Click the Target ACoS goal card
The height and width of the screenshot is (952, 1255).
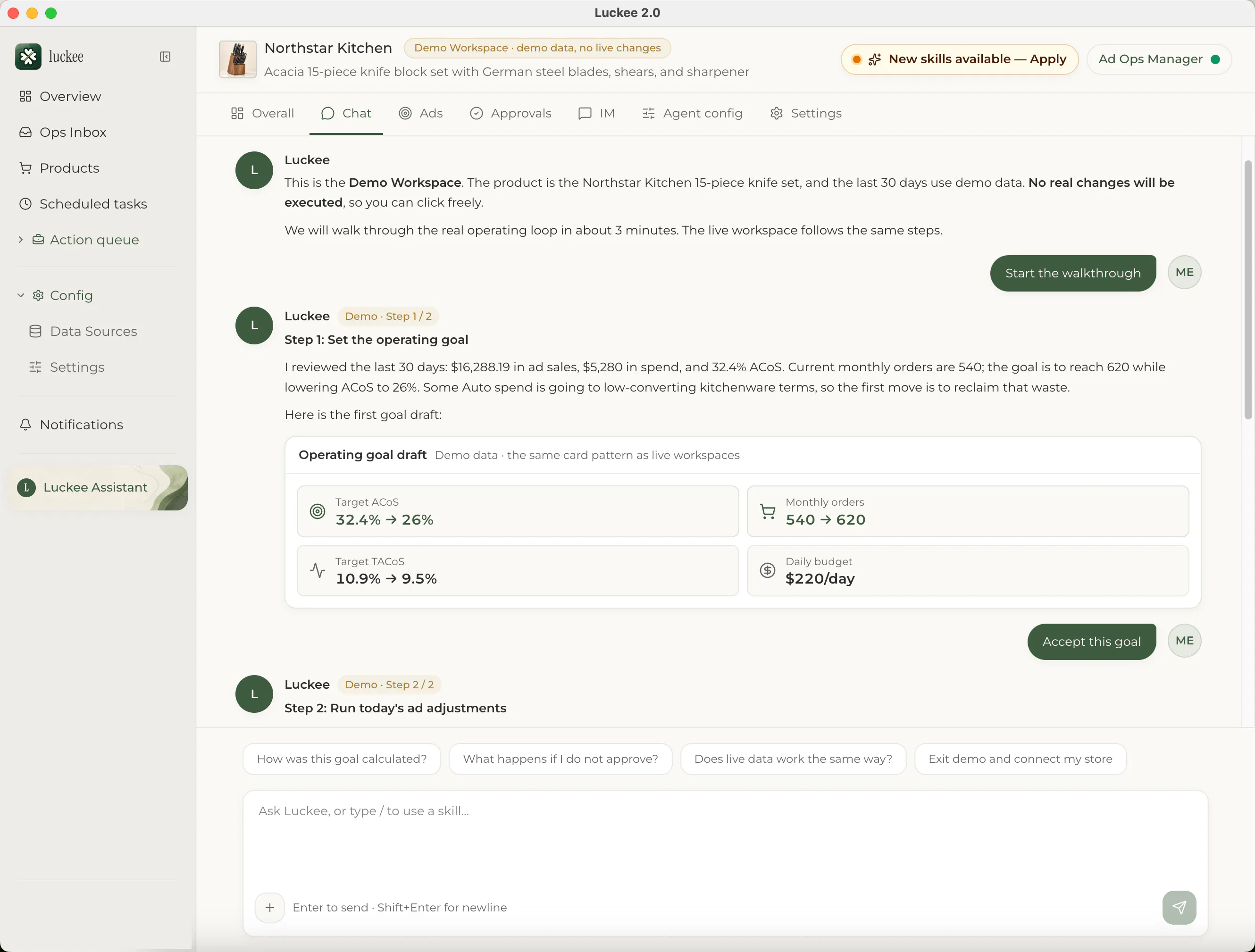[x=518, y=511]
